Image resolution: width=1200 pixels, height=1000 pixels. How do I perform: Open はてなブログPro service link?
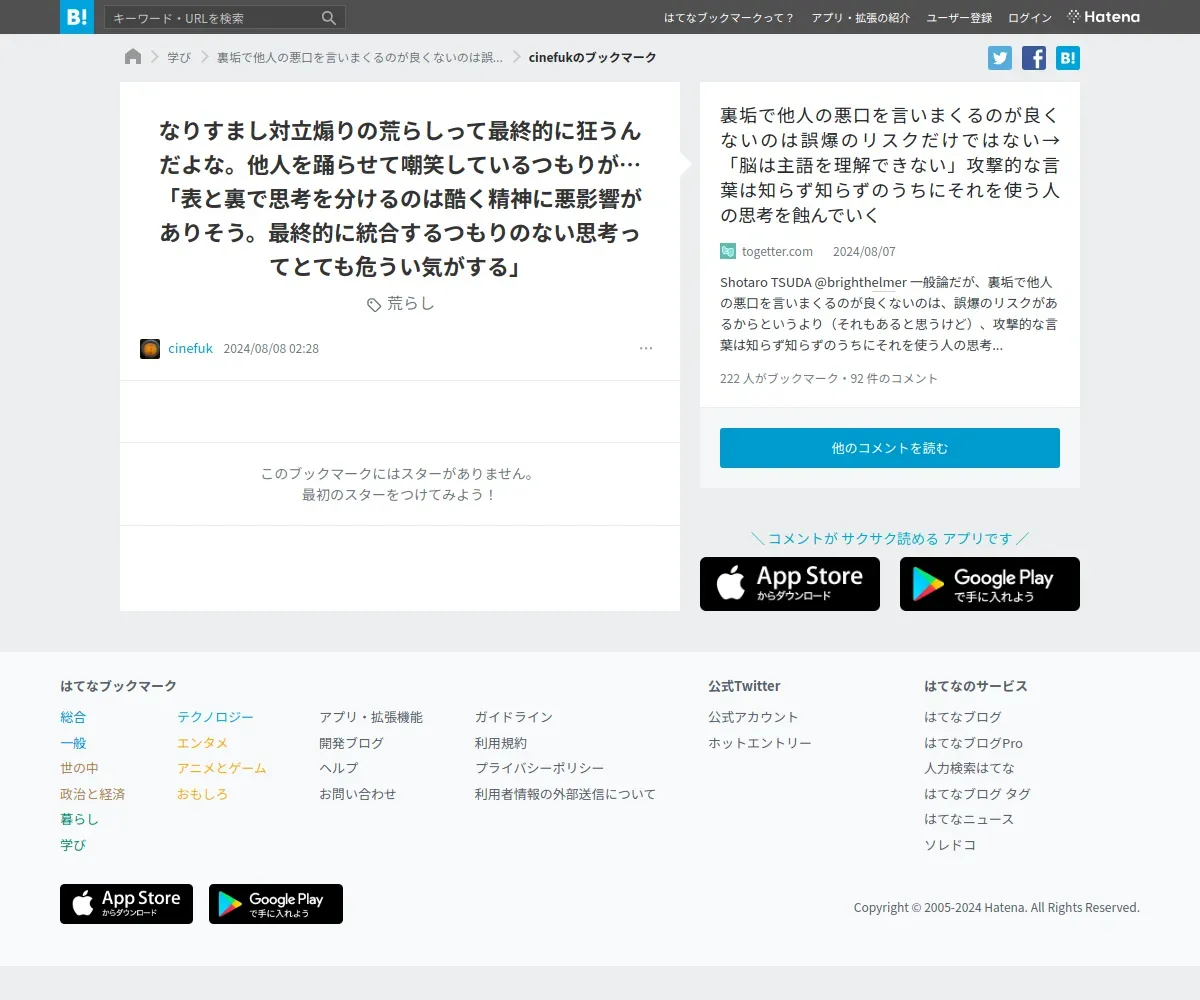click(x=973, y=743)
